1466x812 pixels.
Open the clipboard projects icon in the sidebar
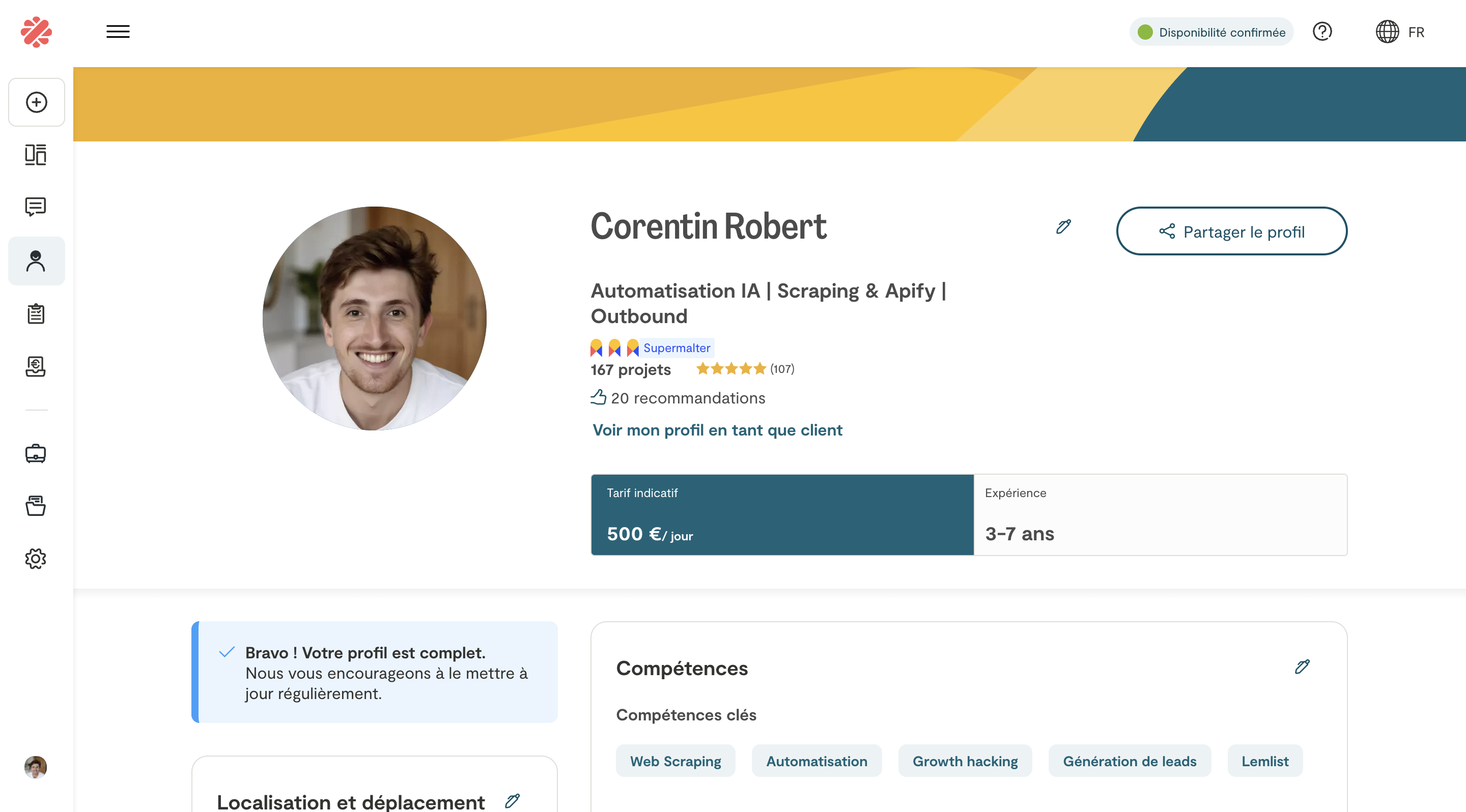pos(36,313)
